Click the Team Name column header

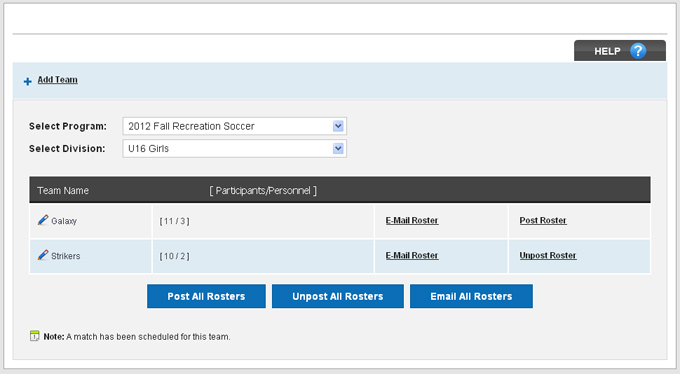coord(63,190)
